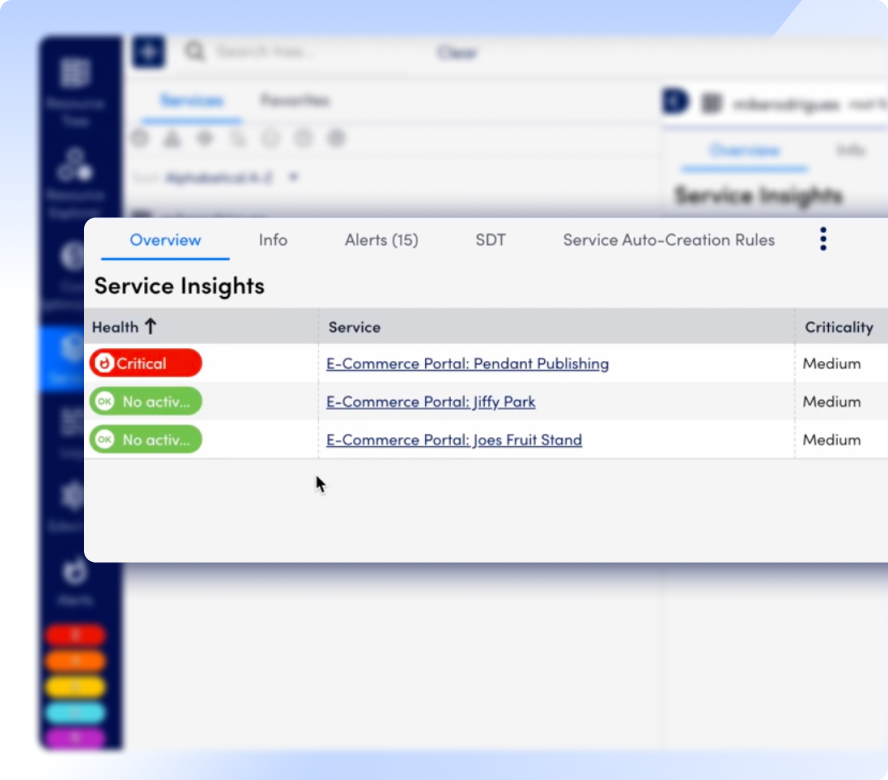Viewport: 888px width, 780px height.
Task: Expand the Sort Alphabetical A-Z dropdown
Action: [293, 177]
